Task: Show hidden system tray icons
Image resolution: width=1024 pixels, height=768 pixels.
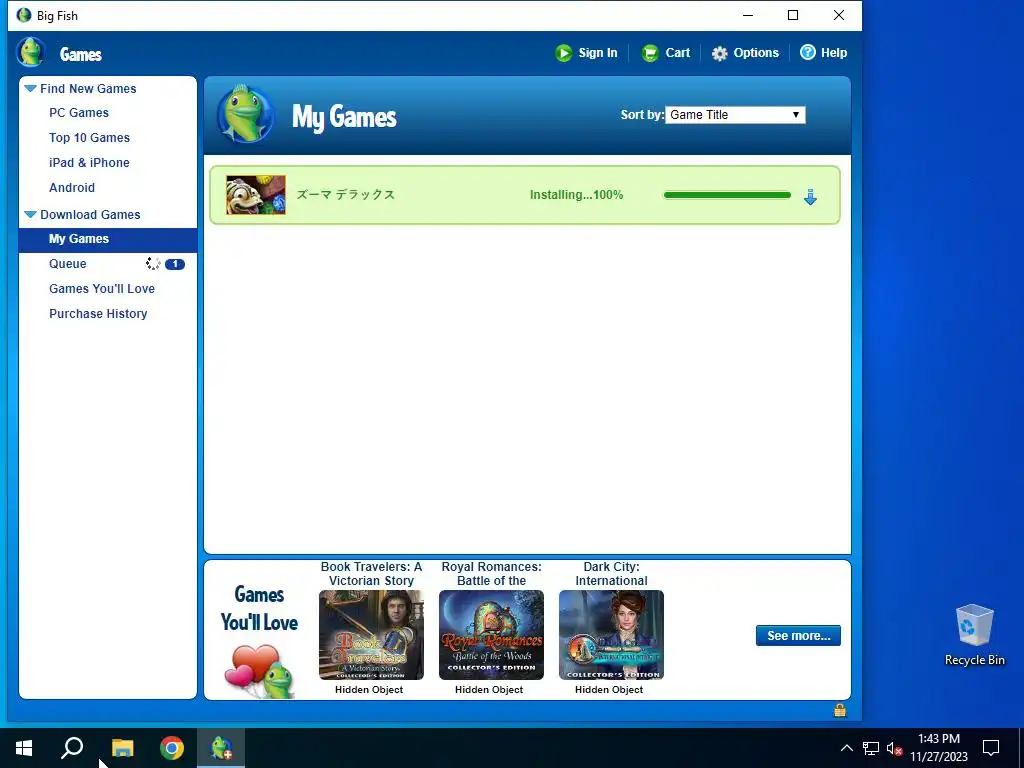Action: (846, 748)
